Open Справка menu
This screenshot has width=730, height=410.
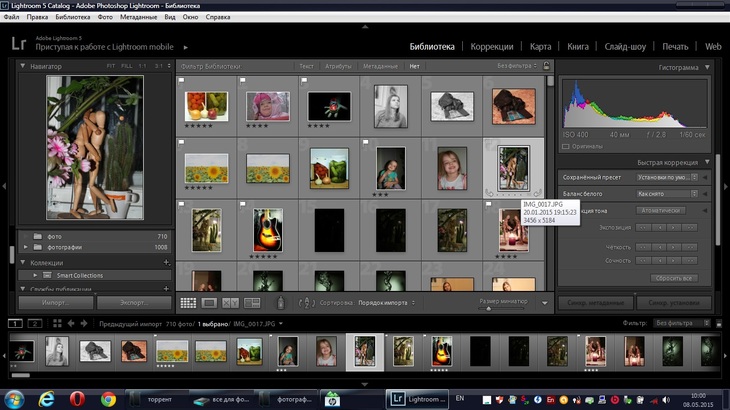[x=217, y=17]
